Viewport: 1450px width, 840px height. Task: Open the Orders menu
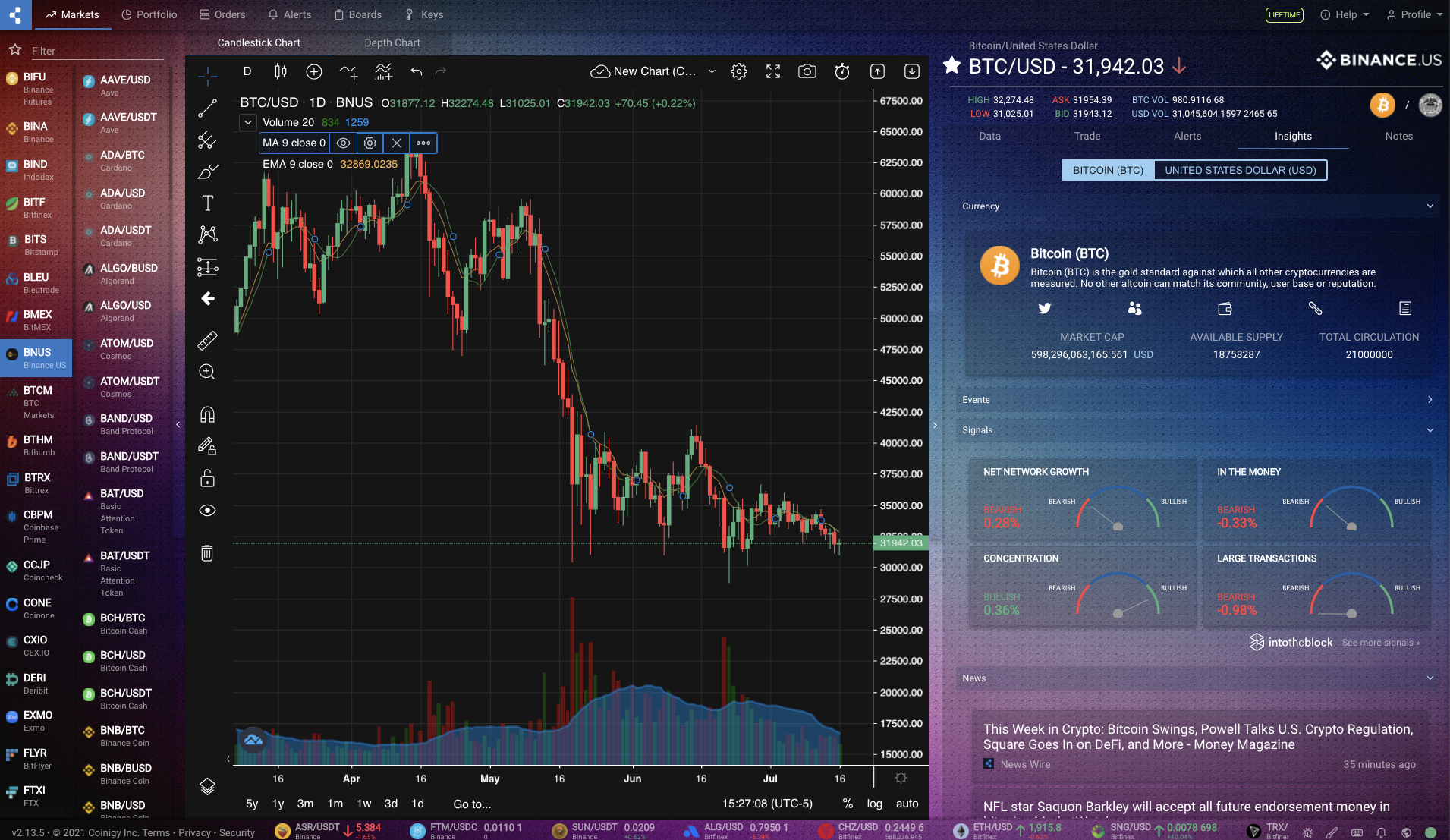[x=222, y=14]
